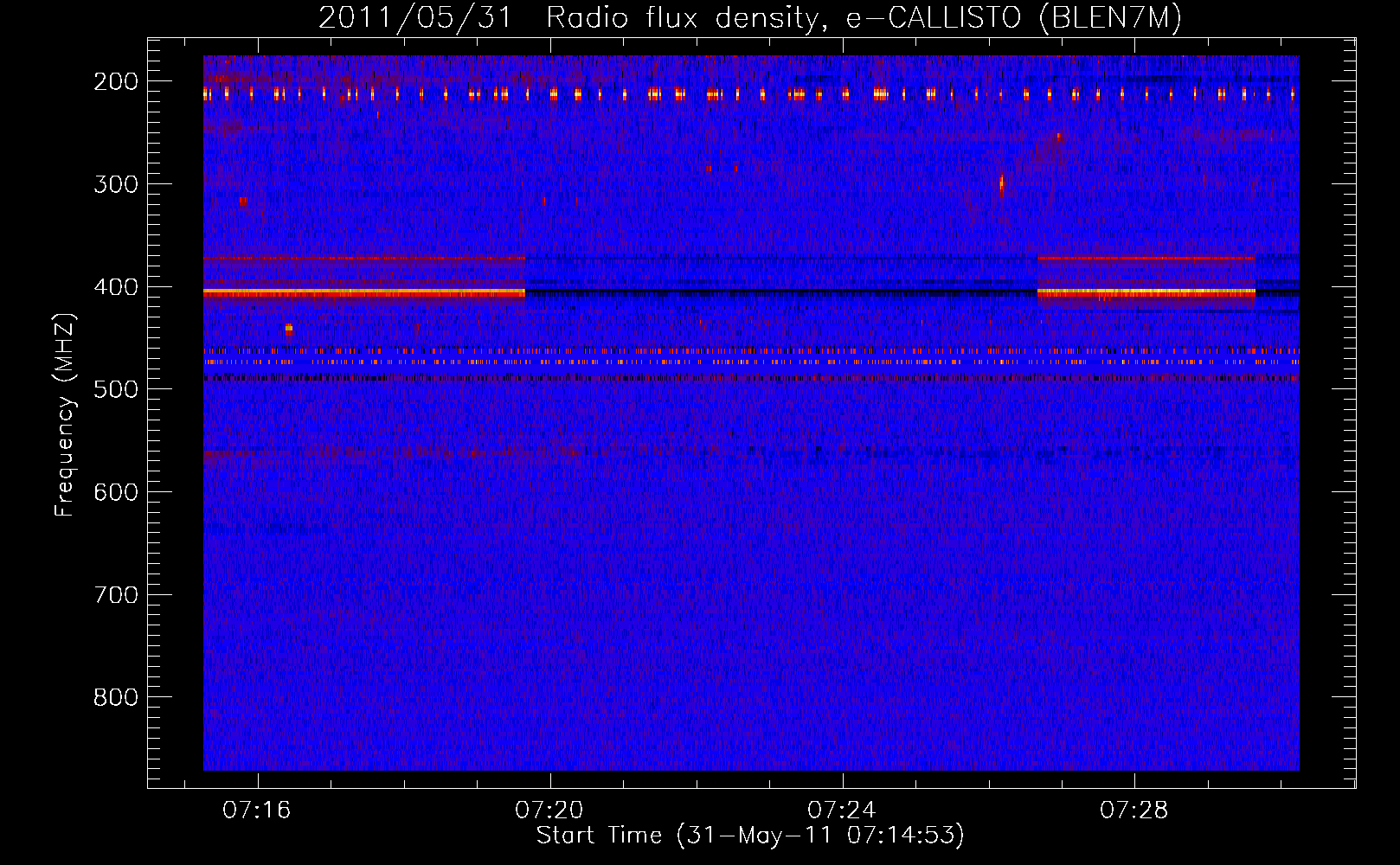
Task: Click the 700 frequency tick label
Action: (x=116, y=595)
